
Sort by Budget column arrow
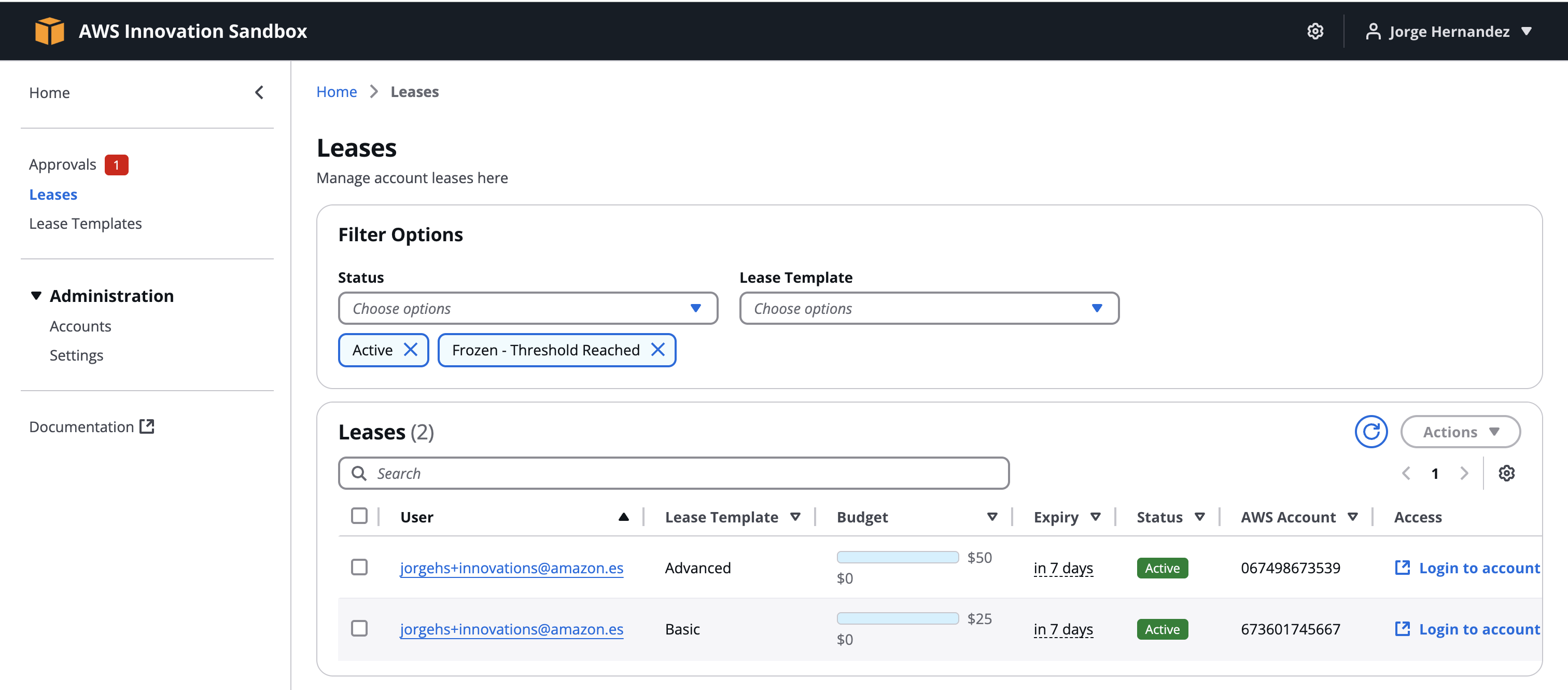(992, 517)
